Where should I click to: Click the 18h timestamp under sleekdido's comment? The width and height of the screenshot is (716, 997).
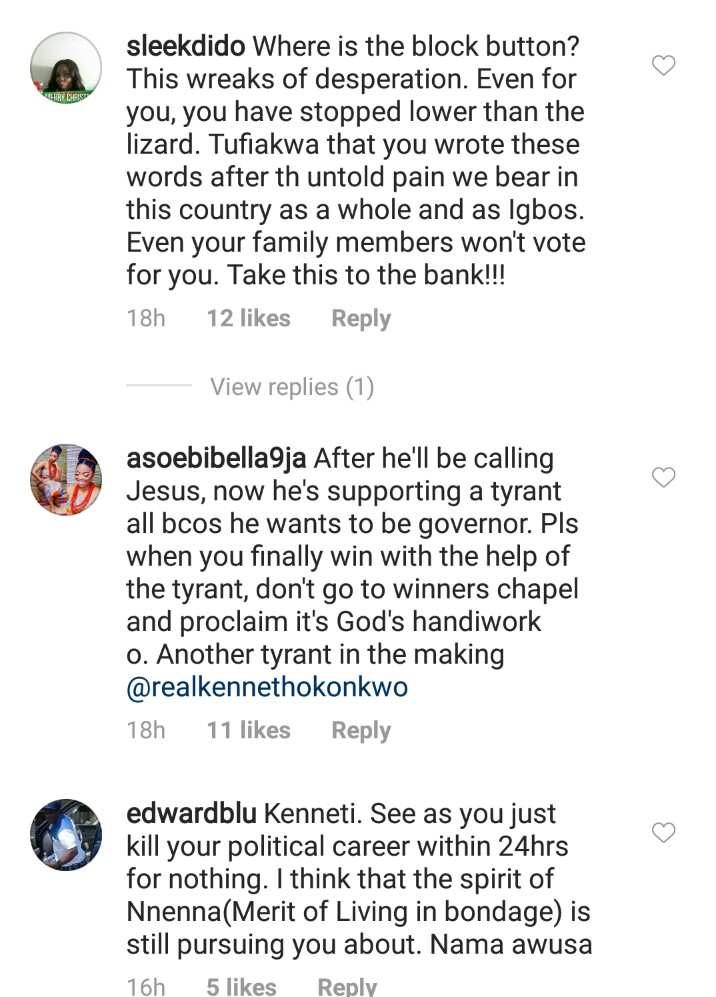tap(146, 319)
